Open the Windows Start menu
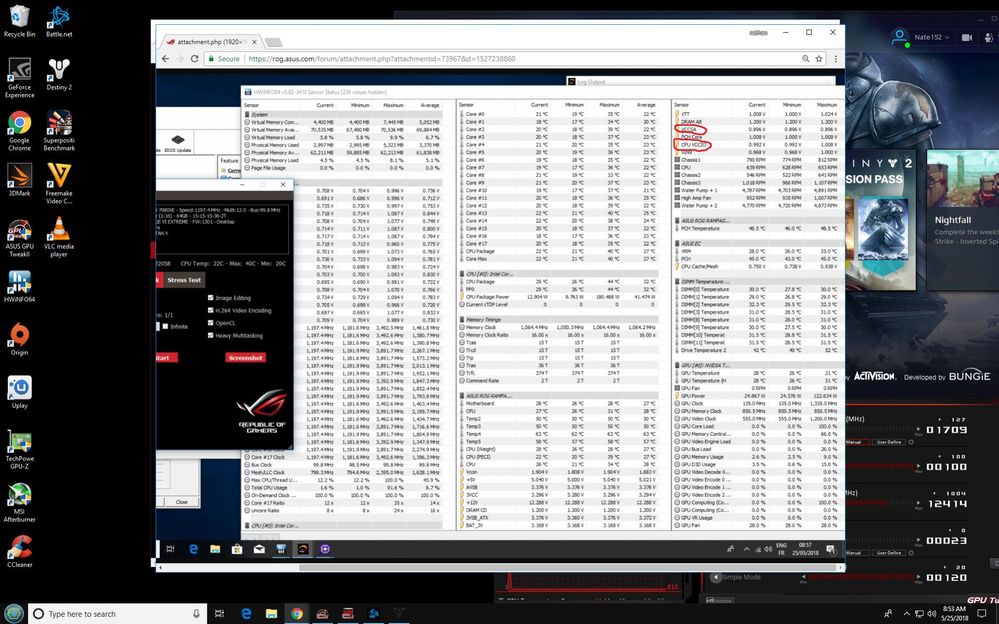This screenshot has width=999, height=624. pos(13,613)
